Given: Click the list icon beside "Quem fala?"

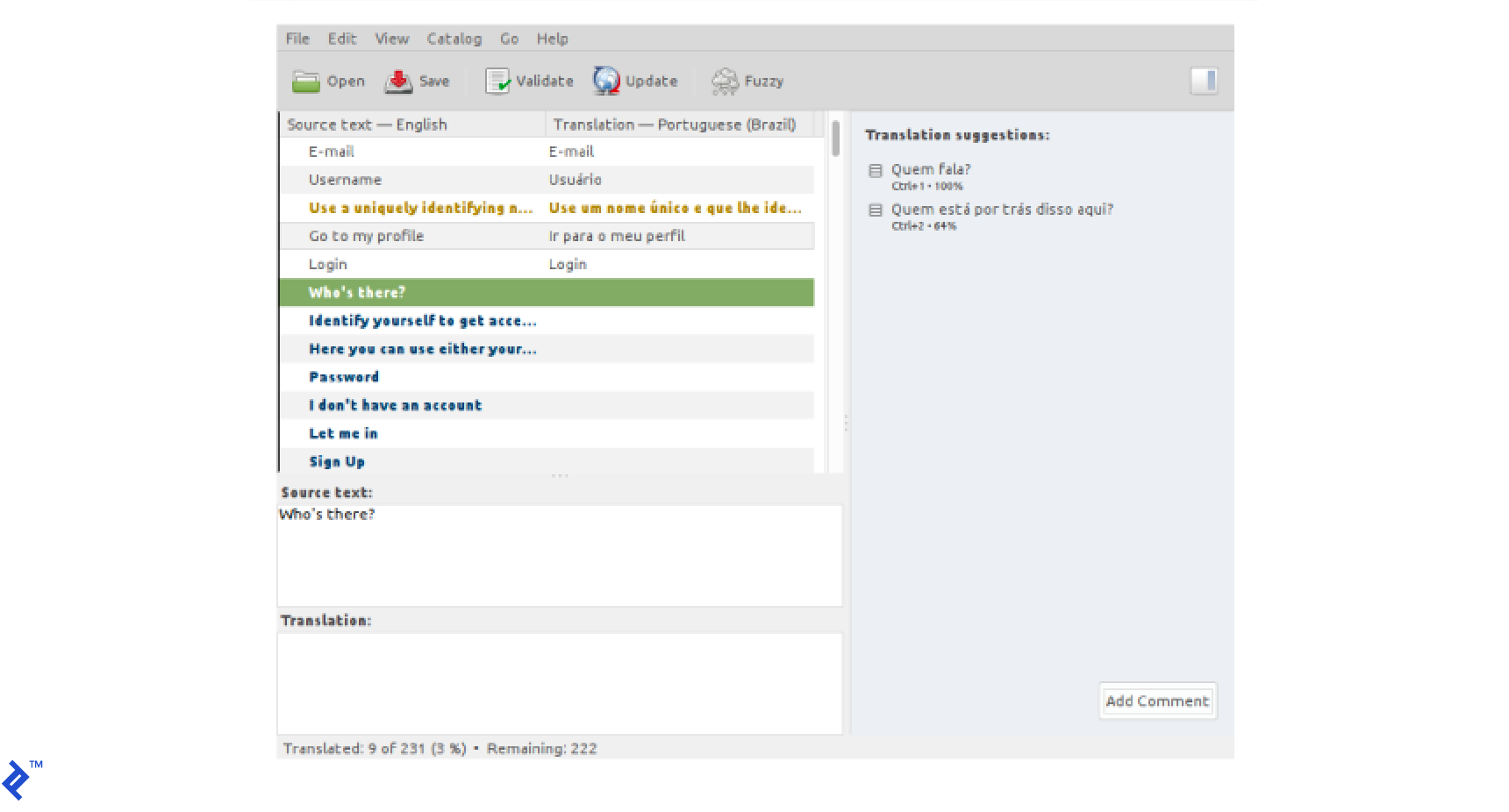Looking at the screenshot, I should coord(876,169).
